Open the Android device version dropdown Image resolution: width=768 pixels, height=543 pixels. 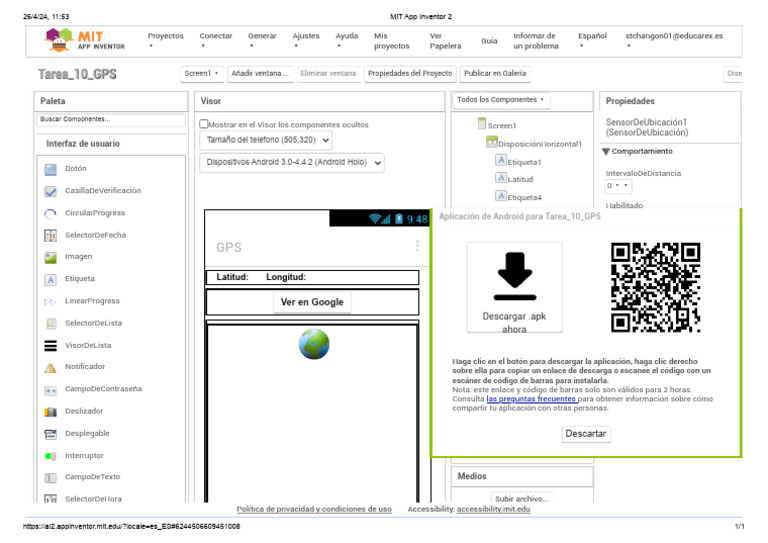291,162
